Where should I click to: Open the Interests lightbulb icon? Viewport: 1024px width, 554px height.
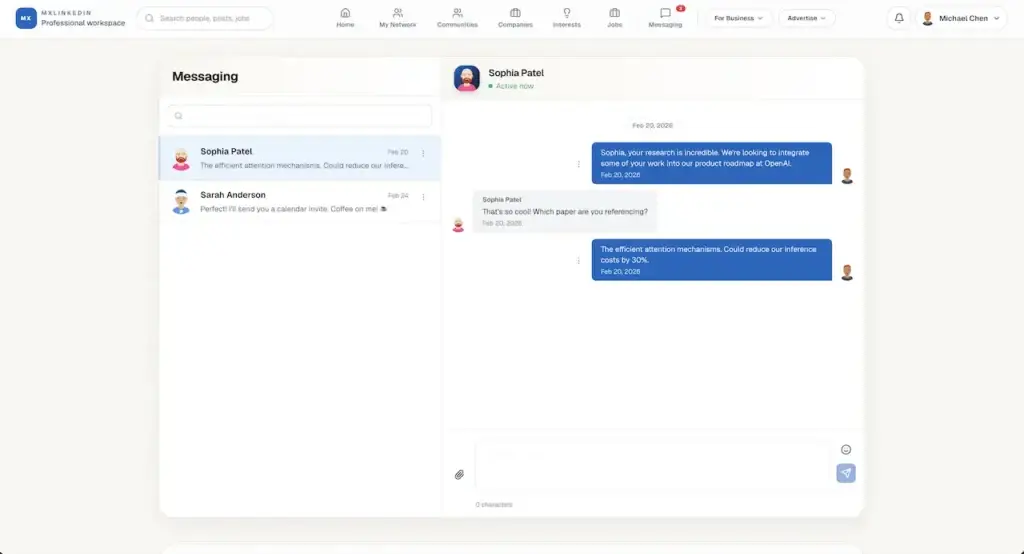point(566,13)
